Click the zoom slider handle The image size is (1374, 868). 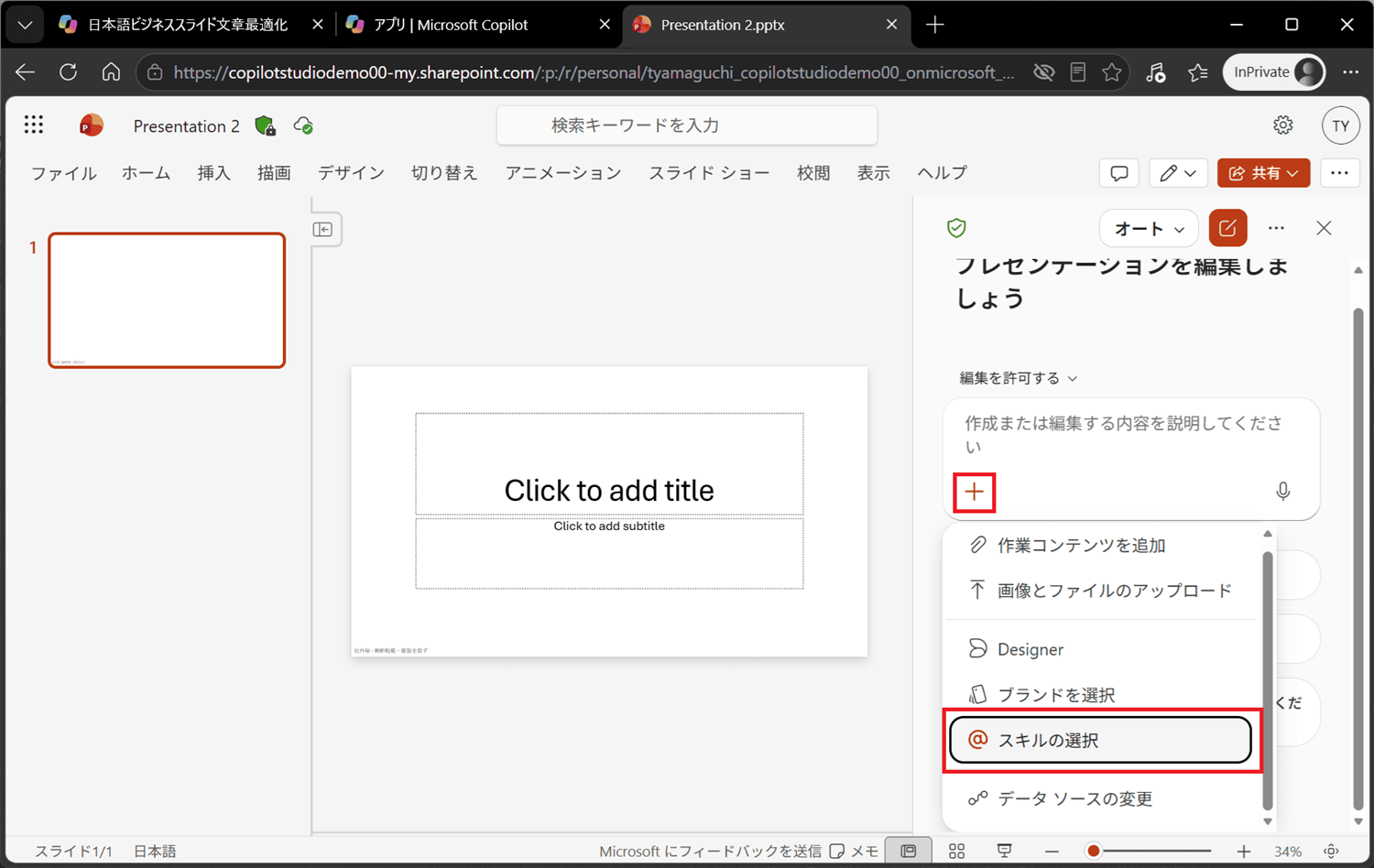1093,852
